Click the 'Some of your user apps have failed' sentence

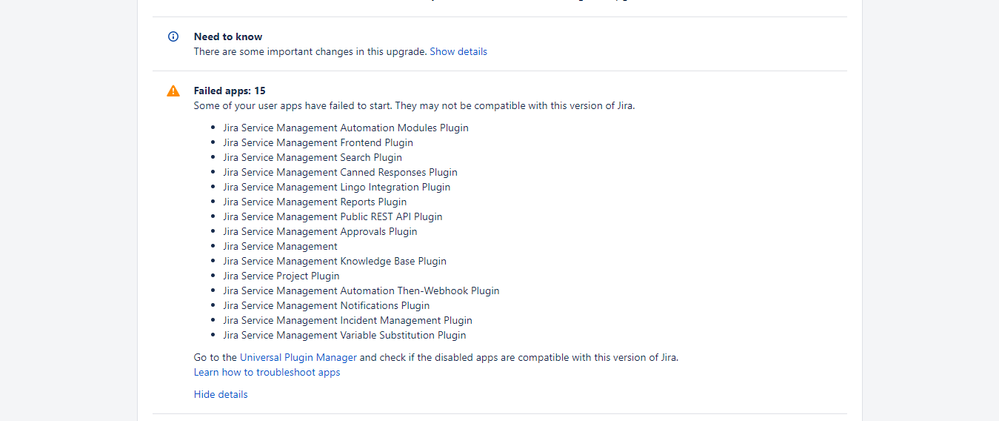click(414, 106)
